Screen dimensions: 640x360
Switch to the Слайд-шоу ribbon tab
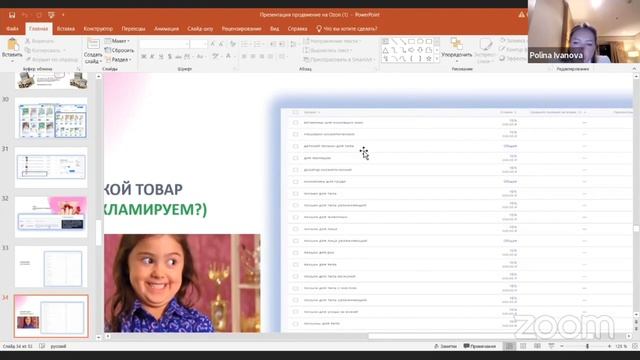pyautogui.click(x=200, y=29)
